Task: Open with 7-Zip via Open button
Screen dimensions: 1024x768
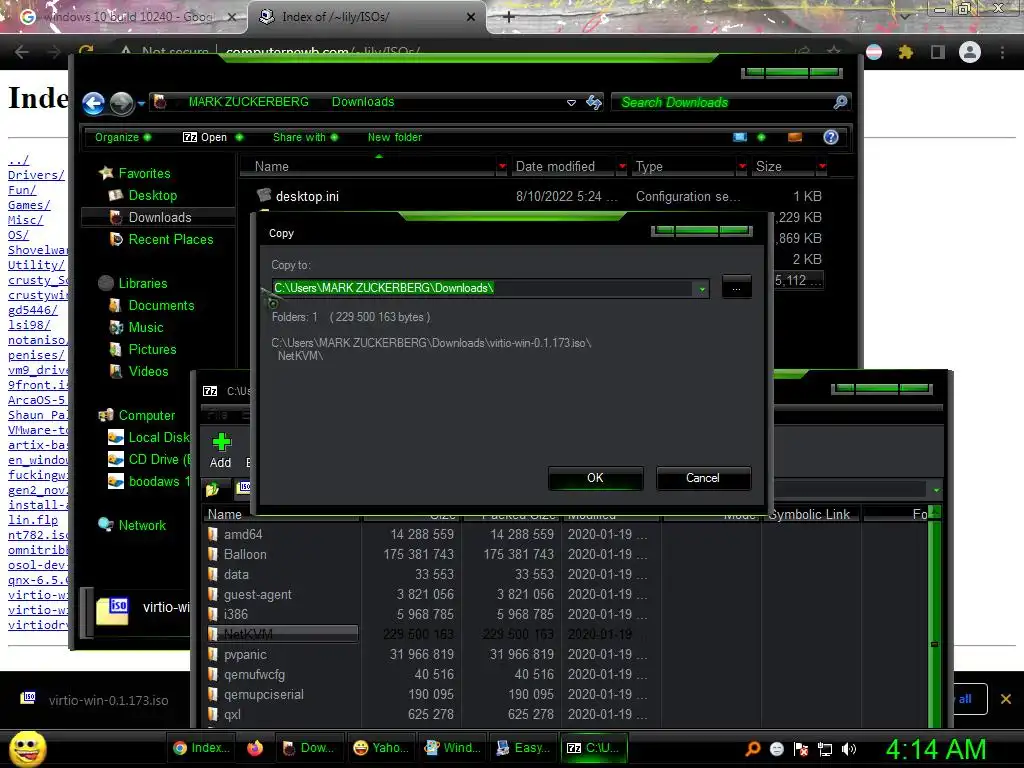Action: [x=205, y=137]
